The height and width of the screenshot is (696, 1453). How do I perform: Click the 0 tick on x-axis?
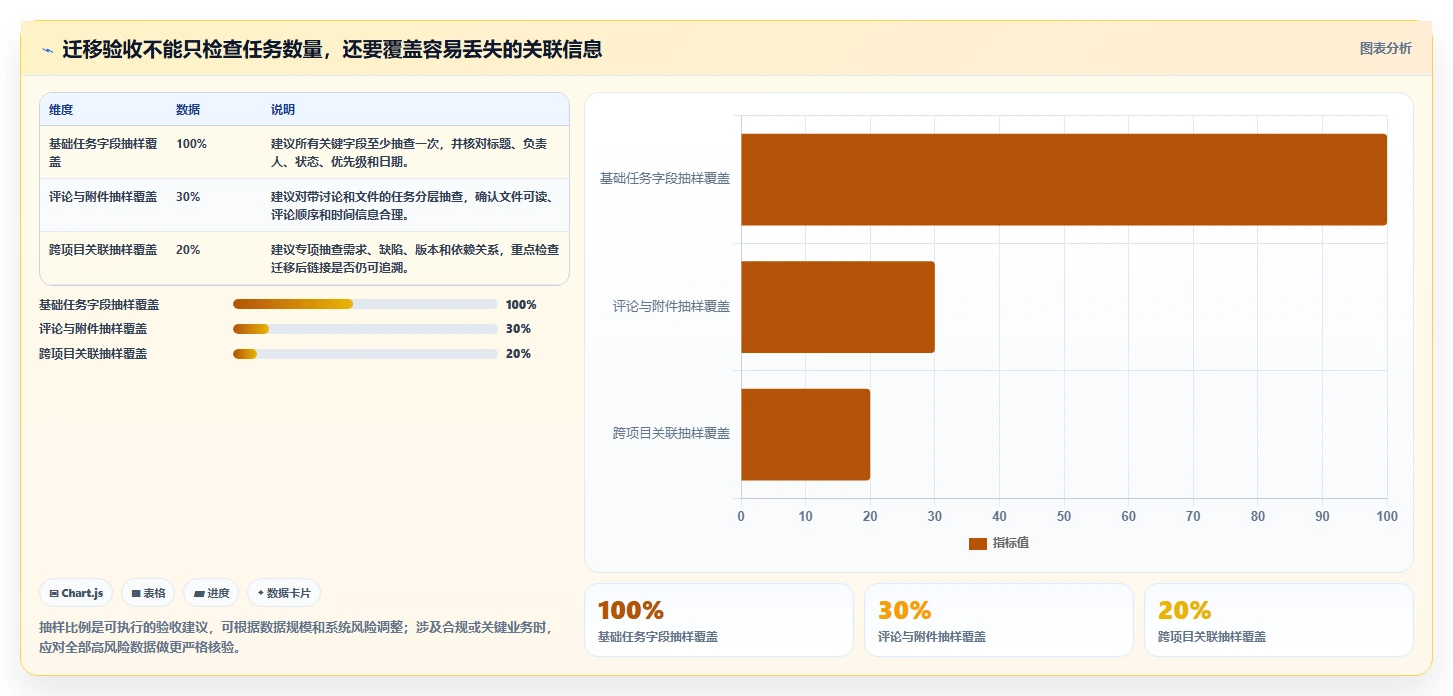[741, 516]
